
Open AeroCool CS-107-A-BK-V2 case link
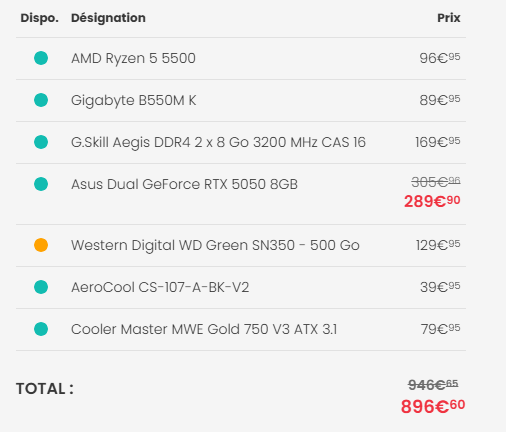click(160, 287)
